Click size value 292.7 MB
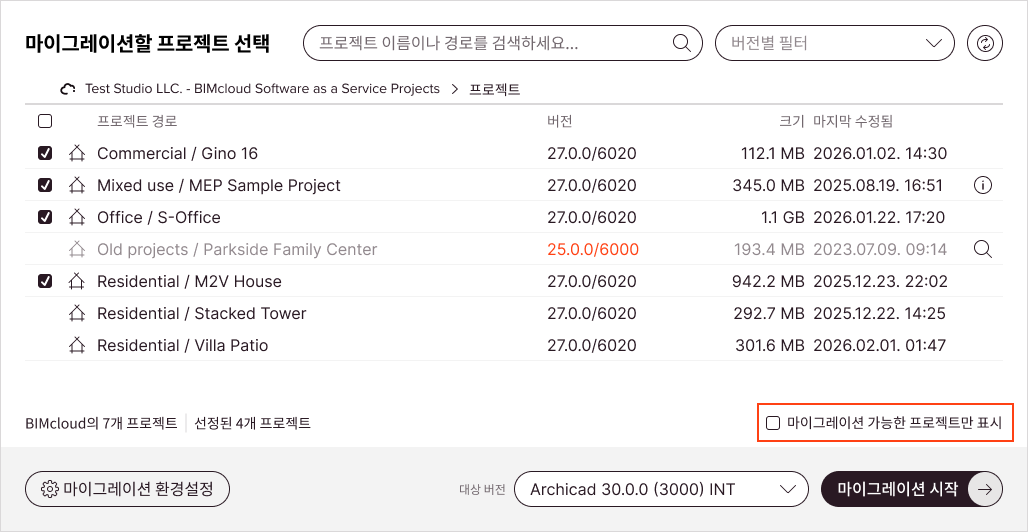Image resolution: width=1028 pixels, height=532 pixels. click(x=769, y=314)
